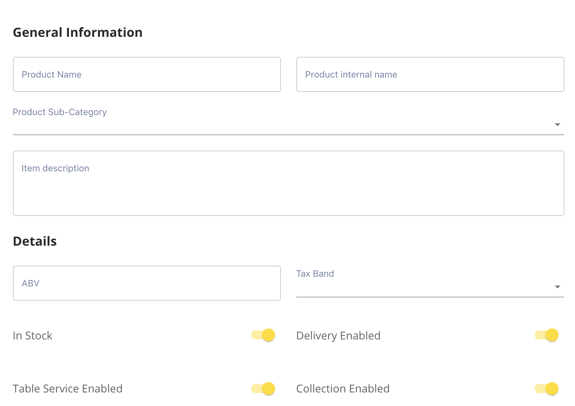Click the Table Service Enabled label
575x406 pixels.
tap(68, 389)
